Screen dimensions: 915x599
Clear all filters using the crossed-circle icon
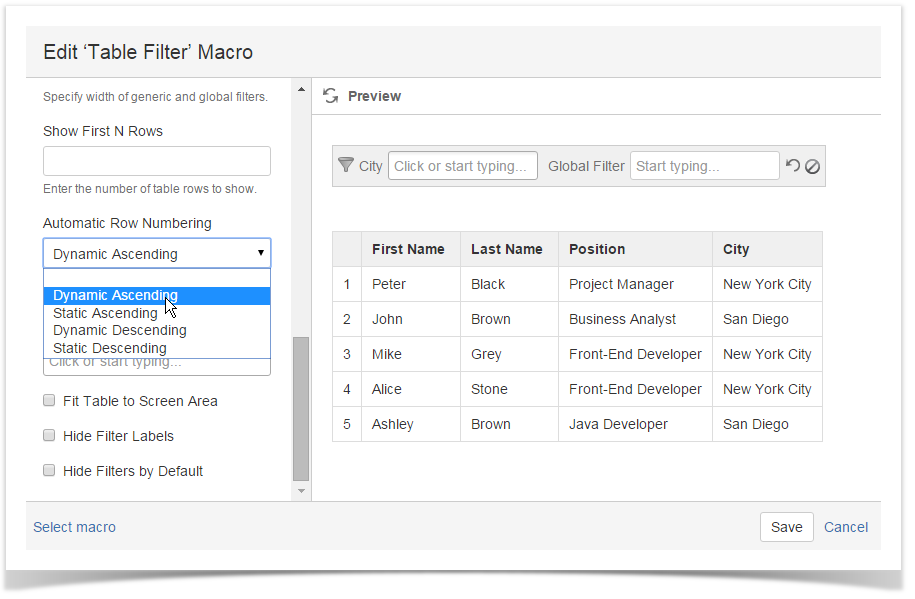click(810, 165)
